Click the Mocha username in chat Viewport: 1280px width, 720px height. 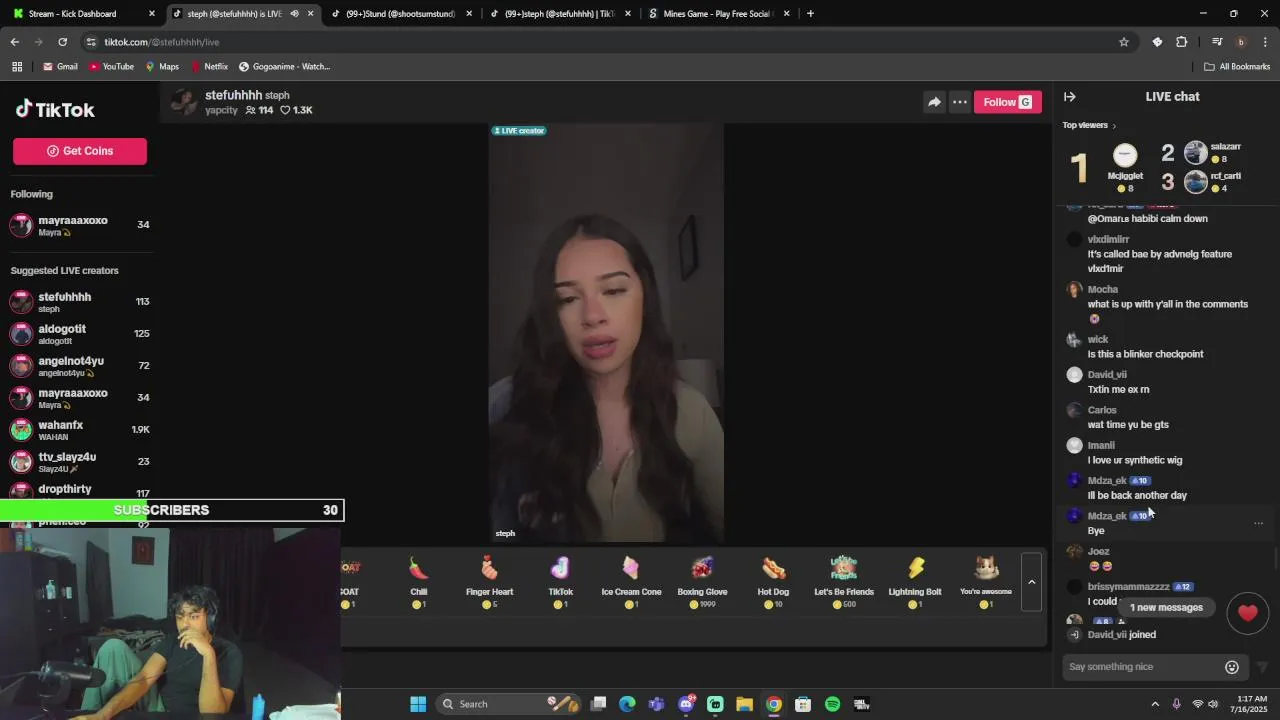[x=1103, y=290]
